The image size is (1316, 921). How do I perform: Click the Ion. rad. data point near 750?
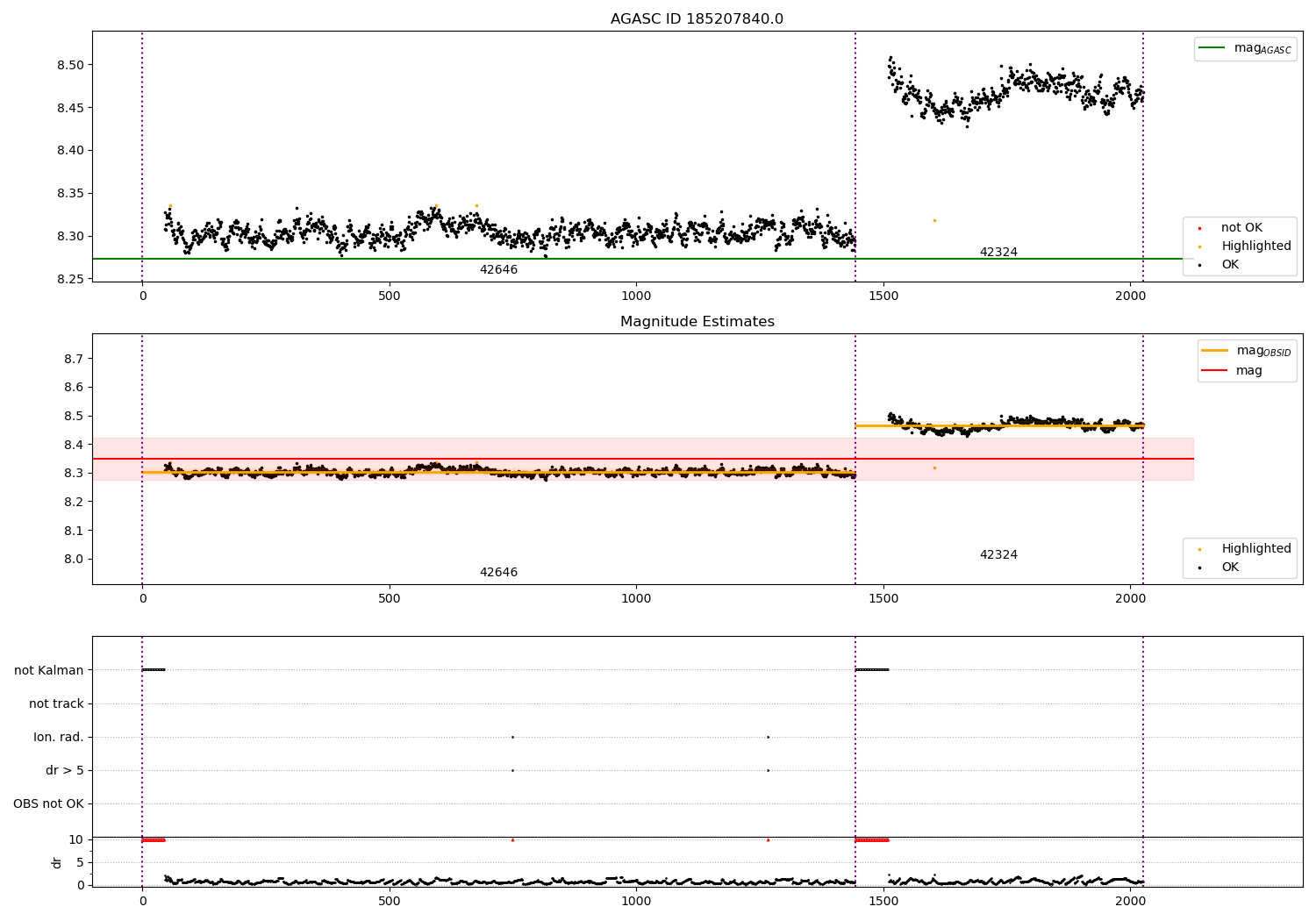click(512, 738)
